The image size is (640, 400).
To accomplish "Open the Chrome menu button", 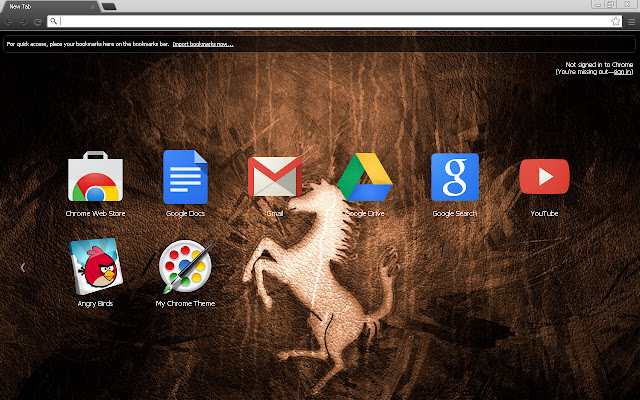I will coord(631,20).
